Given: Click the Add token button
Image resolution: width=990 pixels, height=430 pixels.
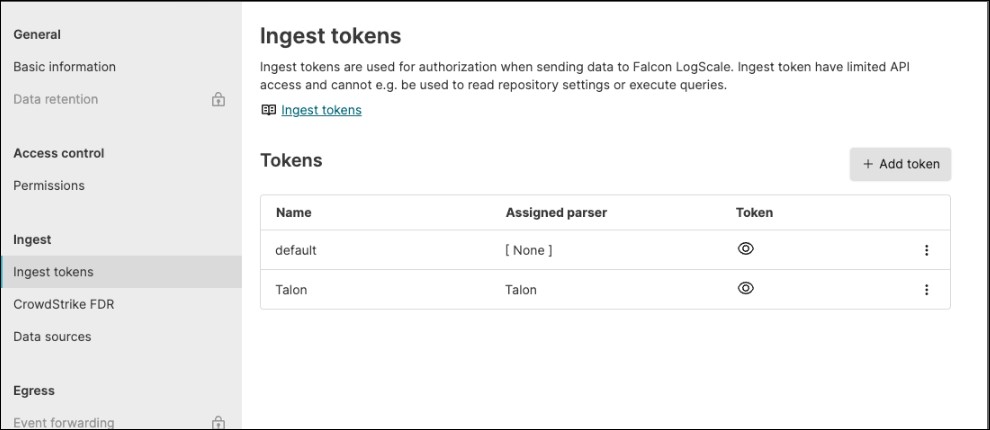Looking at the screenshot, I should pos(900,164).
